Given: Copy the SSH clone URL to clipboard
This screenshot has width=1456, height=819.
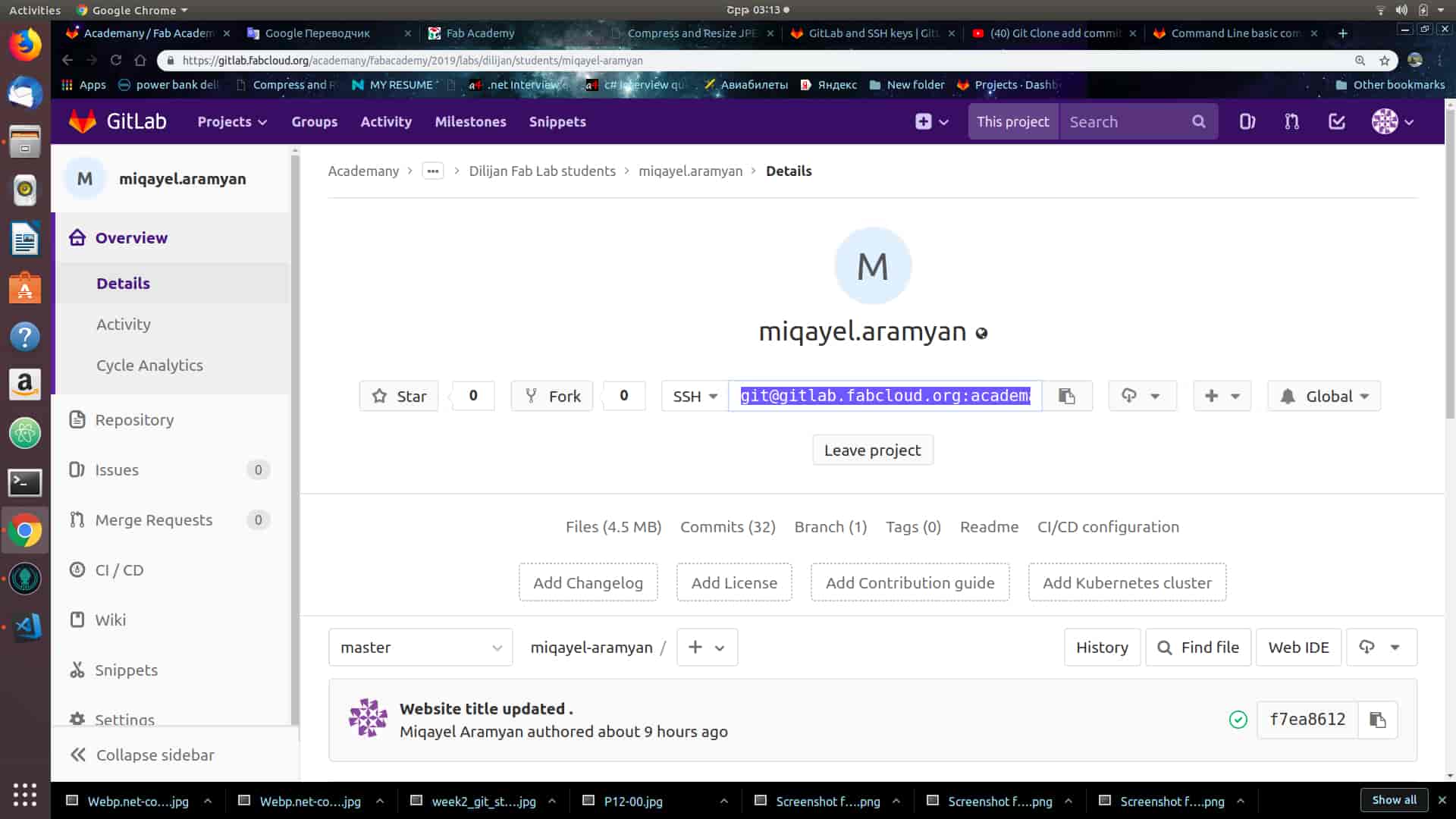Looking at the screenshot, I should [1067, 396].
